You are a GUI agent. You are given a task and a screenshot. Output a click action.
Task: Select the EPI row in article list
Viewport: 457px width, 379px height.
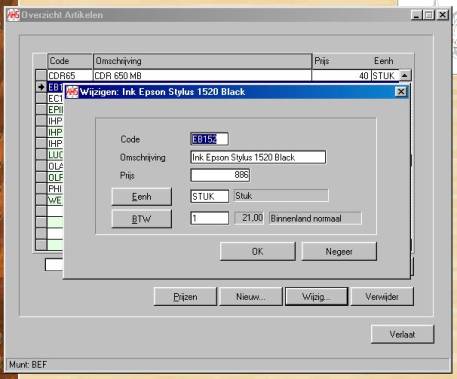point(55,110)
